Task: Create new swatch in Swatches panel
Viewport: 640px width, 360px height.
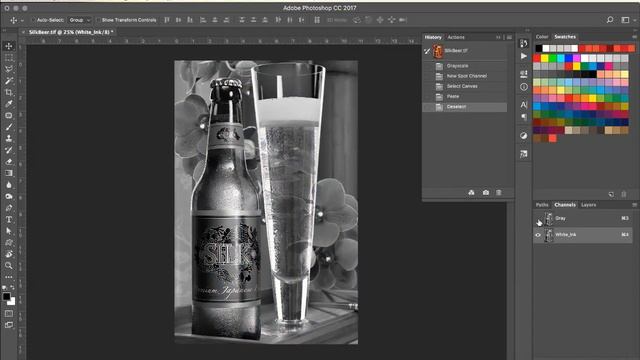Action: click(x=611, y=195)
